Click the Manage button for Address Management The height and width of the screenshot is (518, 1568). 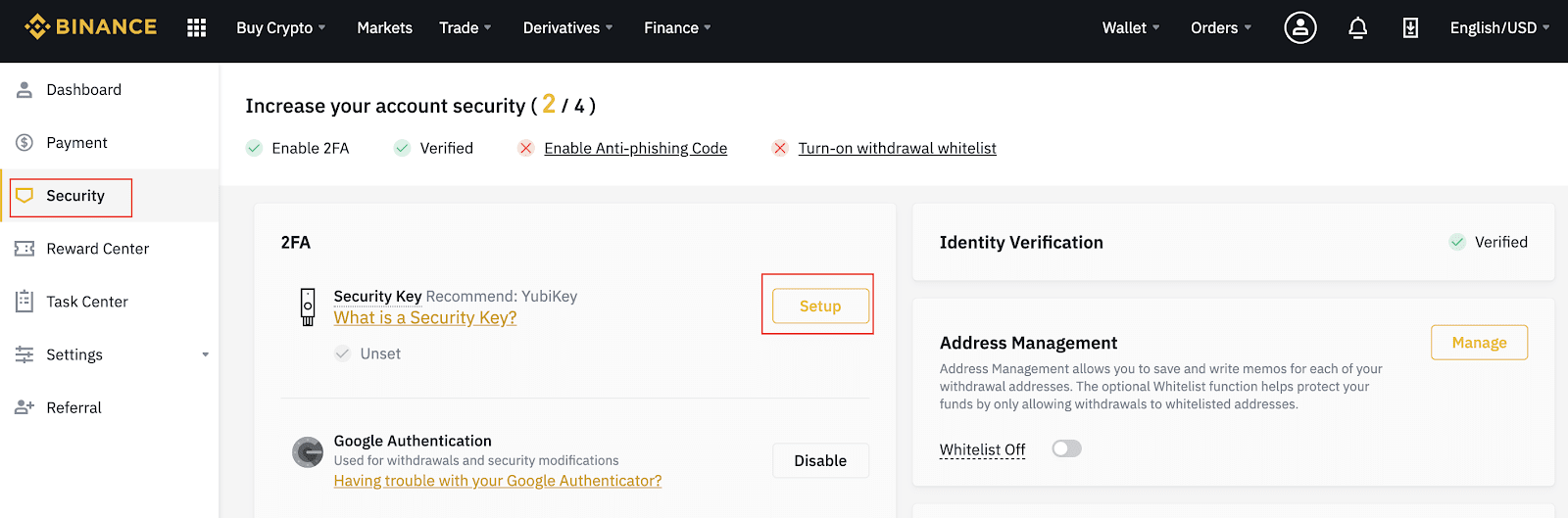coord(1479,342)
